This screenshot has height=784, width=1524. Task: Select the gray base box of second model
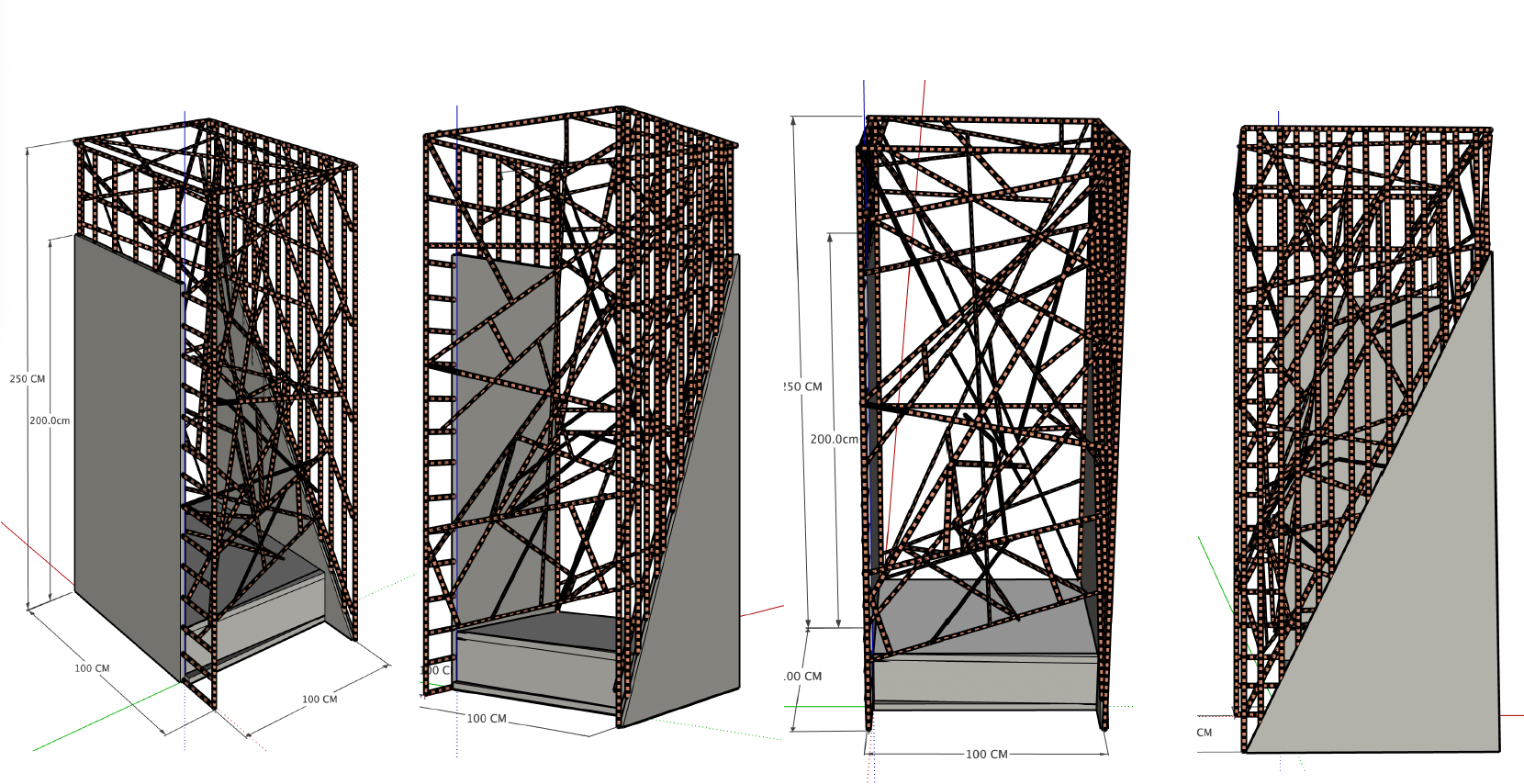532,670
